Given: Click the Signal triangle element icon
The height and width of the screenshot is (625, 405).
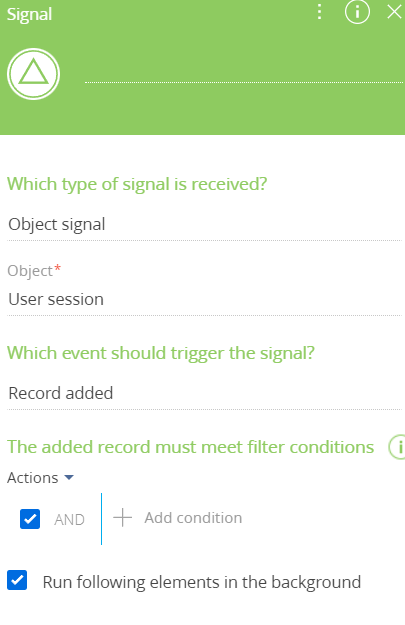Looking at the screenshot, I should [33, 74].
